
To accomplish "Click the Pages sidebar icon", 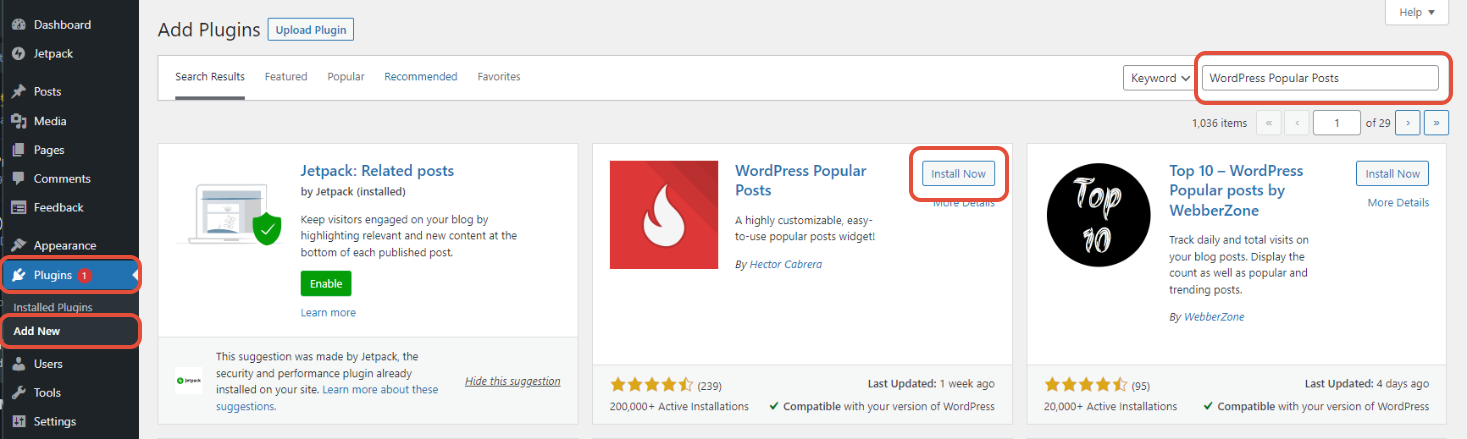I will tap(18, 150).
